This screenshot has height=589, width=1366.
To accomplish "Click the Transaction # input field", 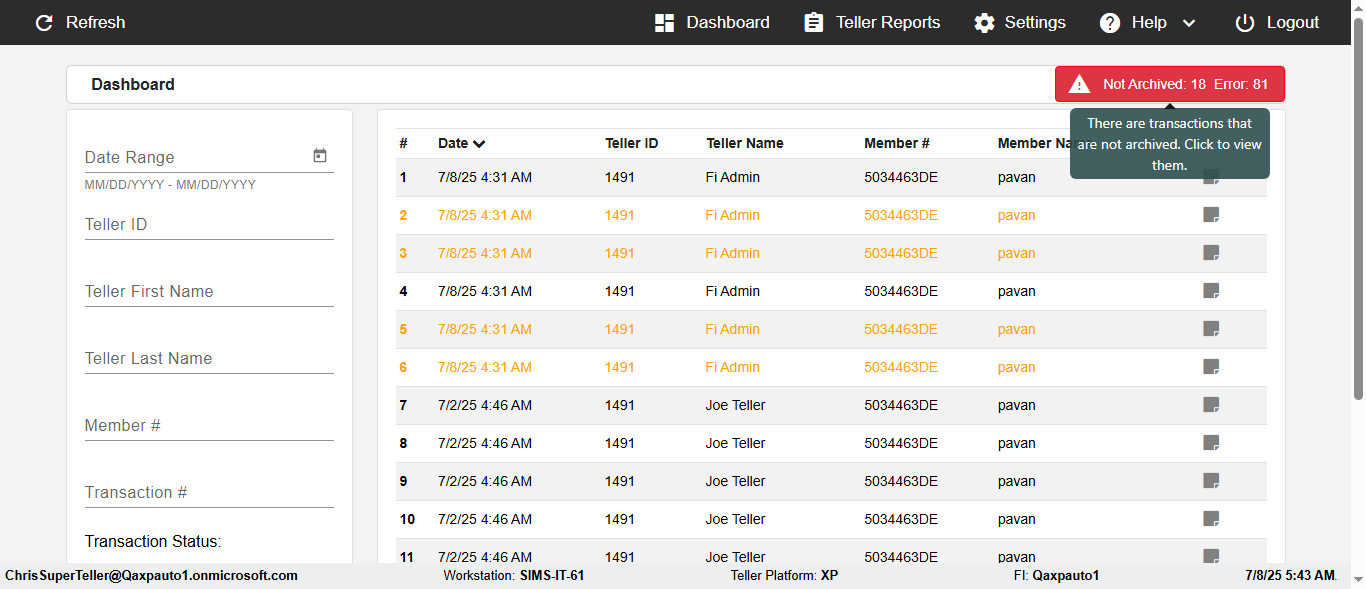I will 209,493.
